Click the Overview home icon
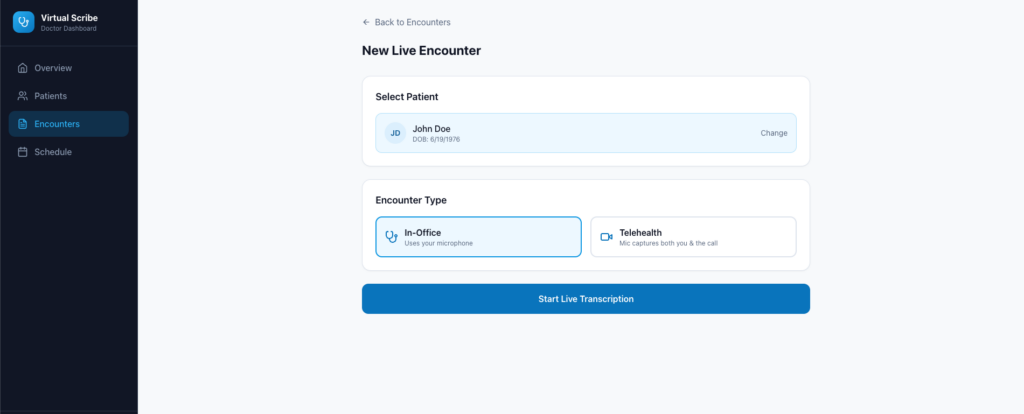The image size is (1024, 414). click(x=23, y=68)
